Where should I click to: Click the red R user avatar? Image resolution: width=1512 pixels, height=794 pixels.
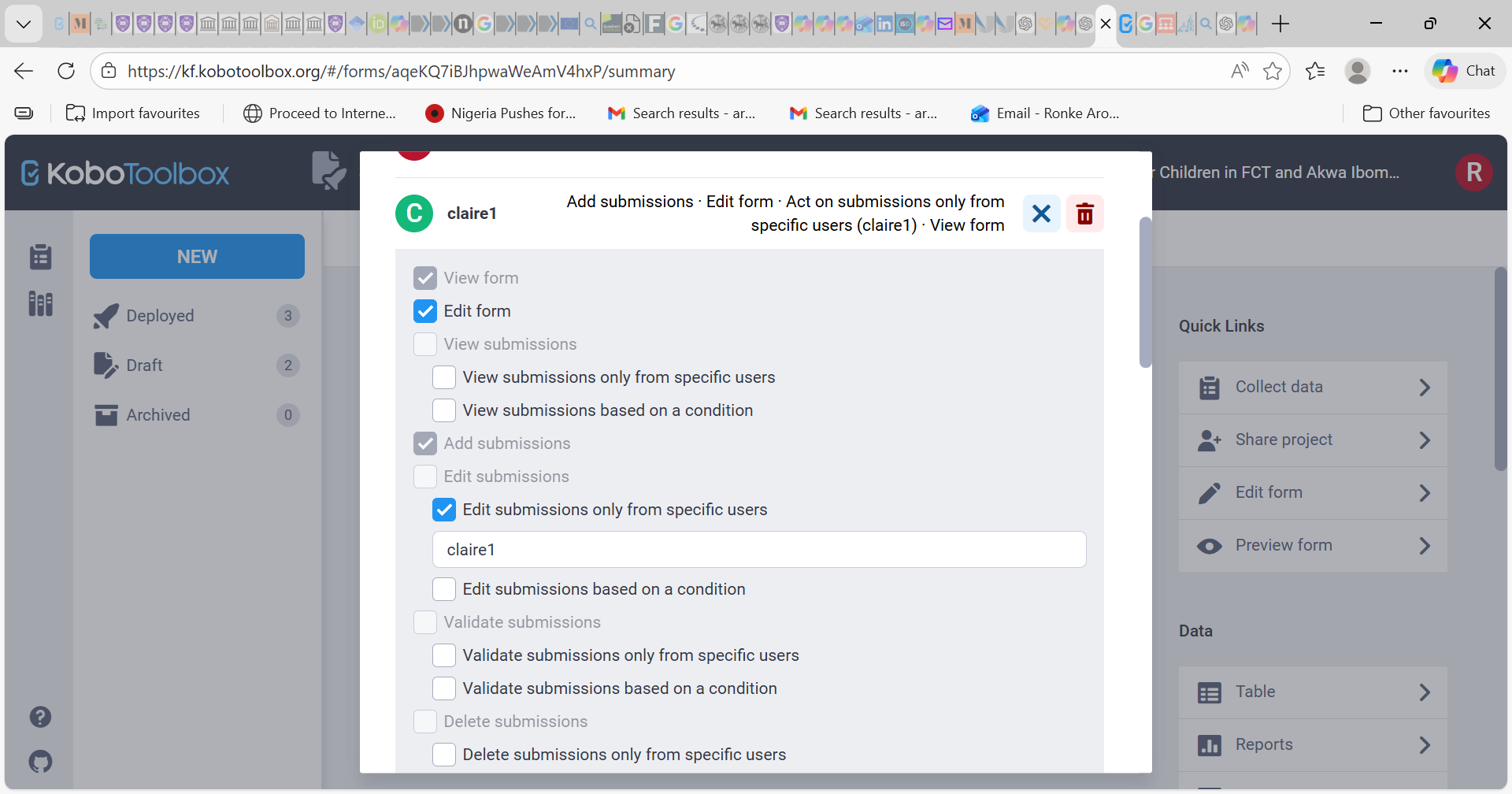click(1473, 173)
